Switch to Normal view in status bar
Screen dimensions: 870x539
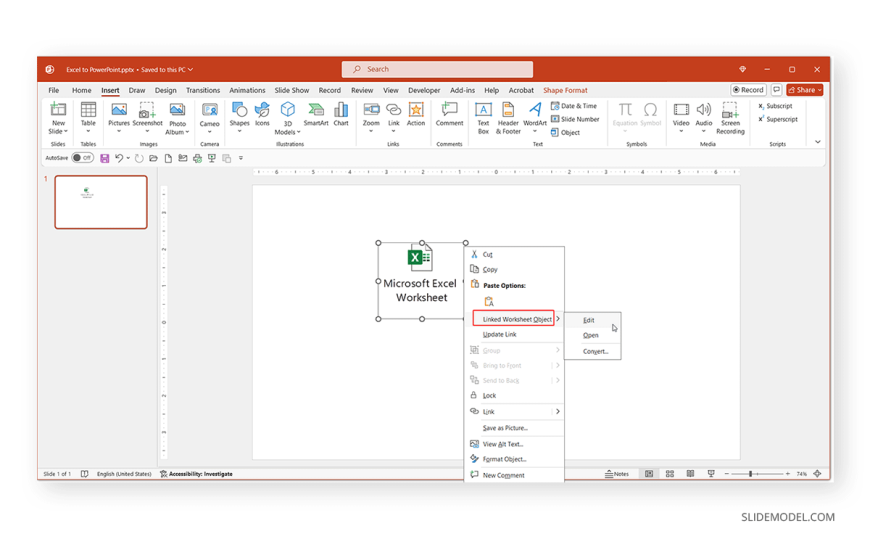point(649,474)
